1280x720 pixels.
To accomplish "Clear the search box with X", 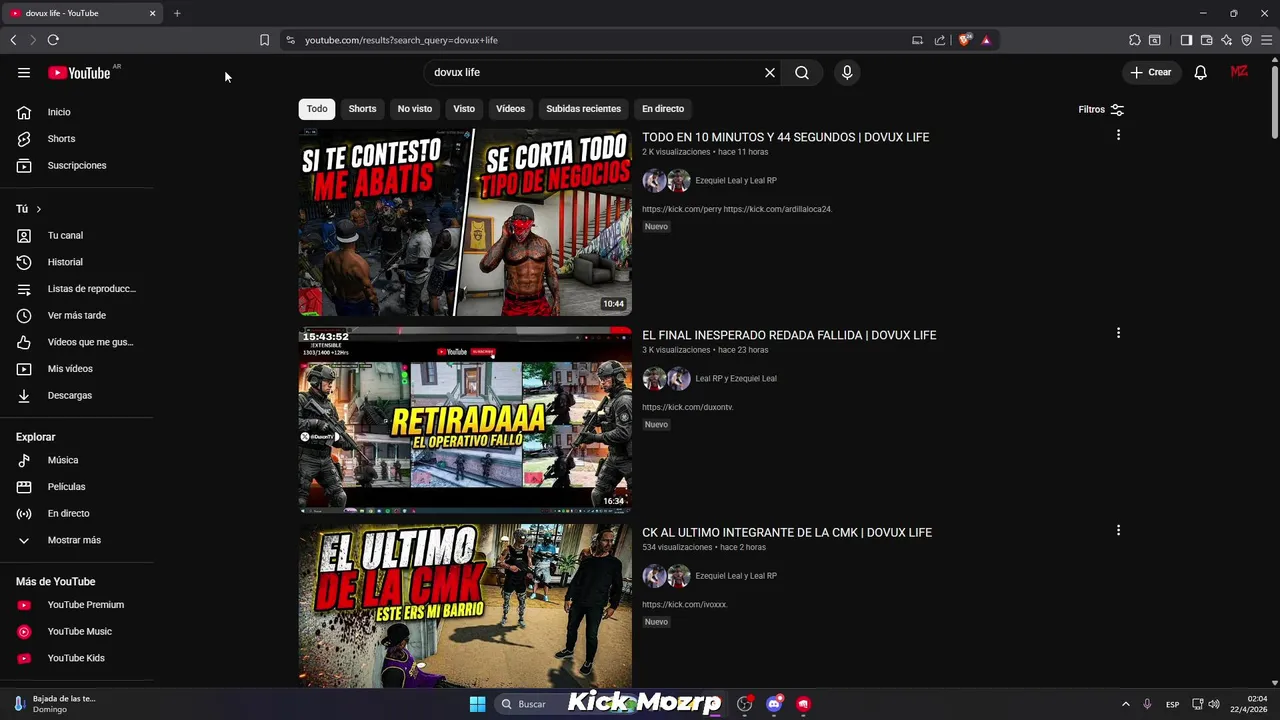I will coord(770,73).
